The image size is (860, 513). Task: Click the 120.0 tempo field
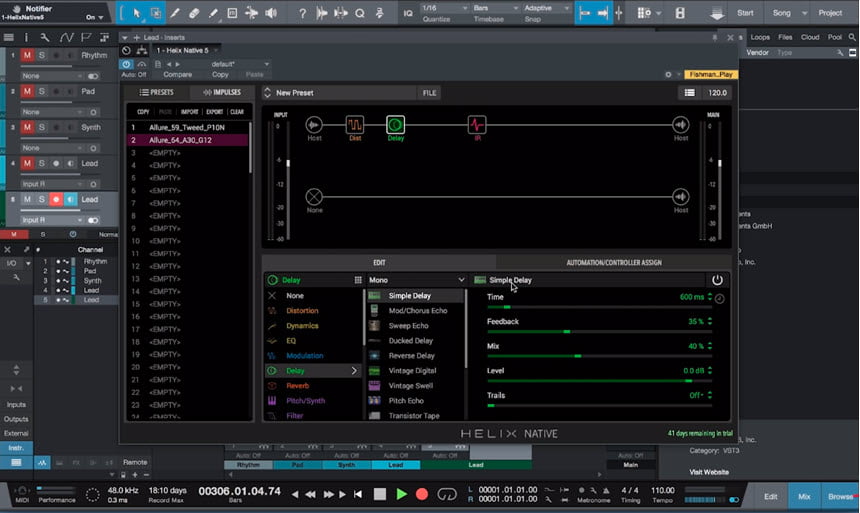717,93
